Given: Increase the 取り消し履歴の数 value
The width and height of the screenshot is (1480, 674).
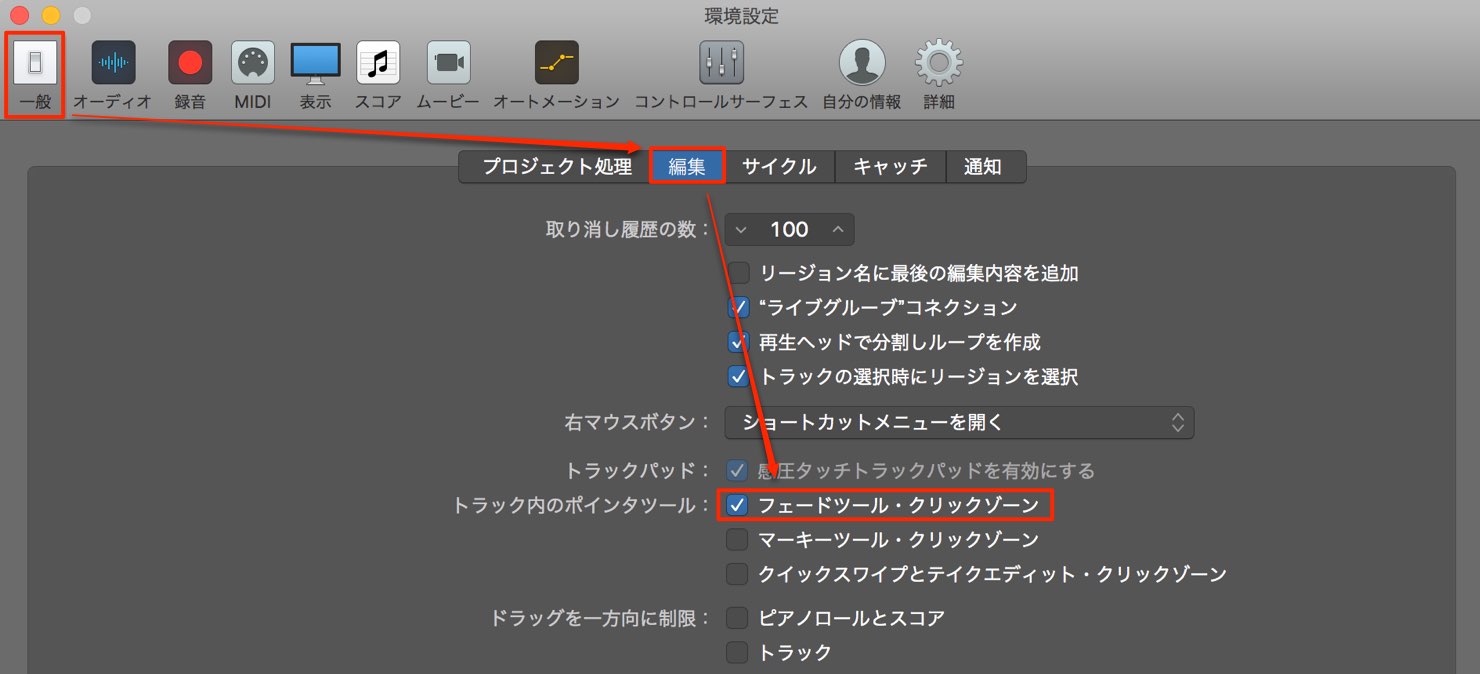Looking at the screenshot, I should 838,229.
